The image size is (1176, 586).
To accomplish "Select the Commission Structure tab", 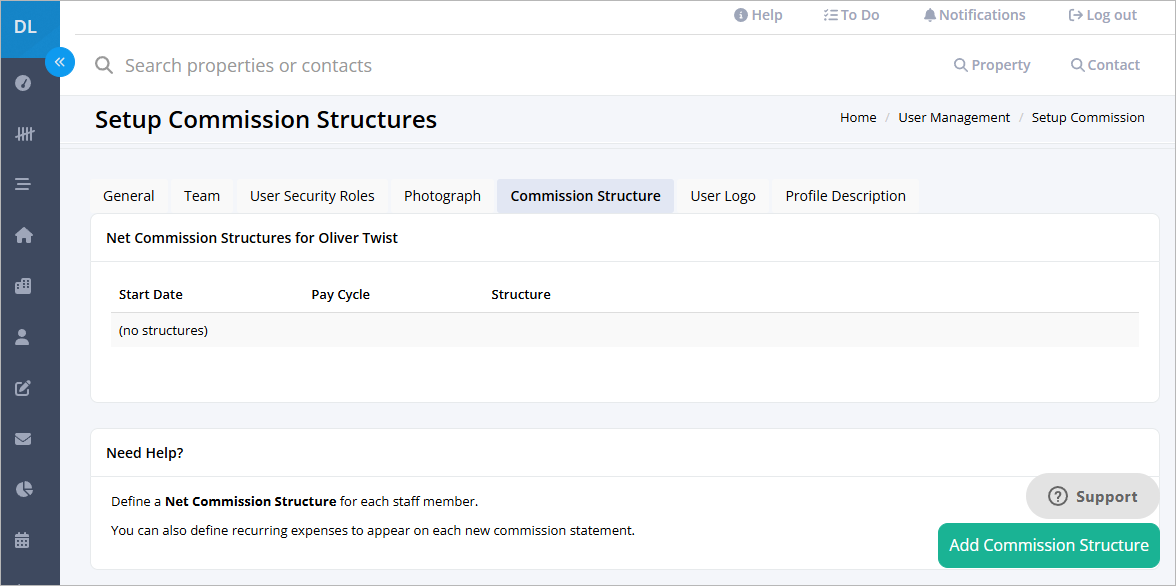I will click(x=586, y=196).
